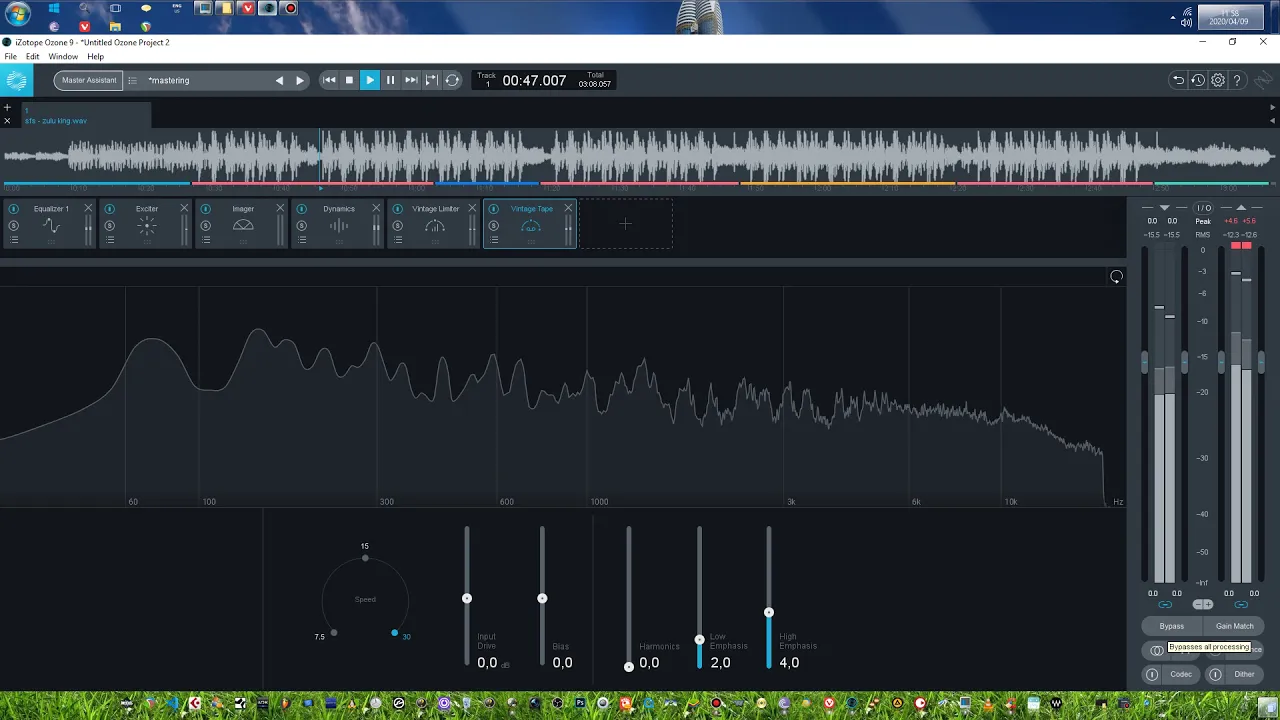This screenshot has width=1280, height=720.
Task: Adjust the Low Emphasis slider handle
Action: [700, 639]
